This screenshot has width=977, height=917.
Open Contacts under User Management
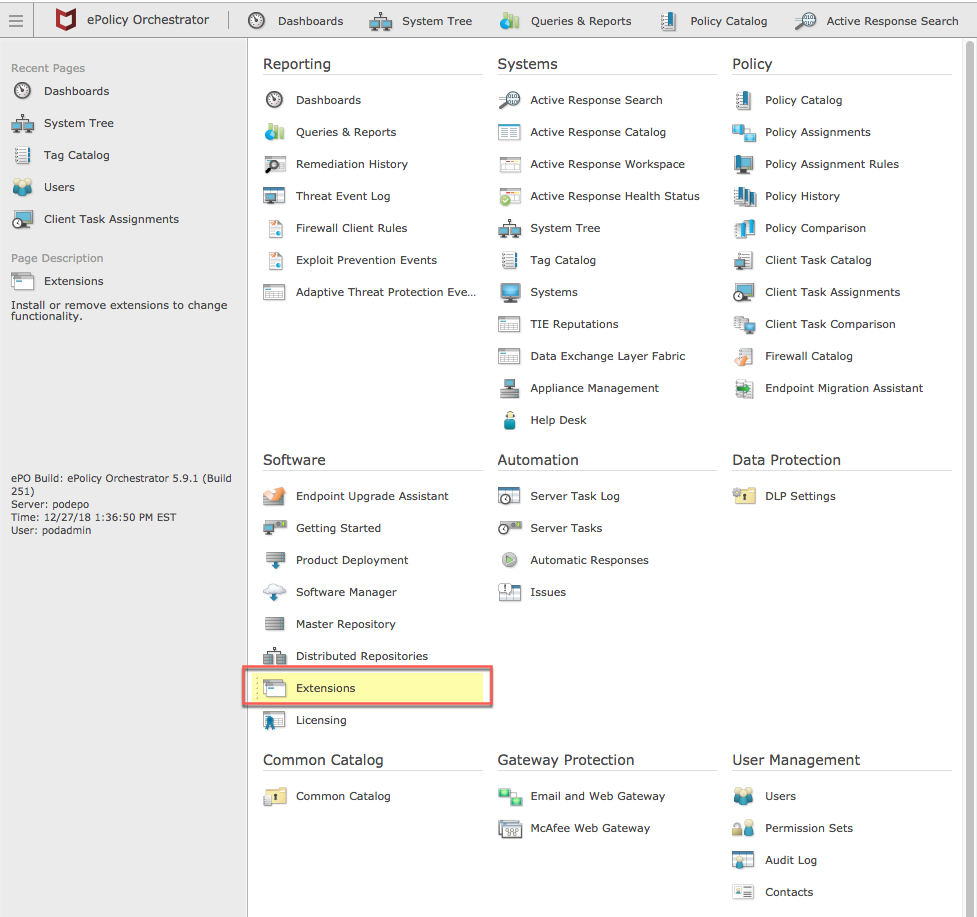(789, 892)
